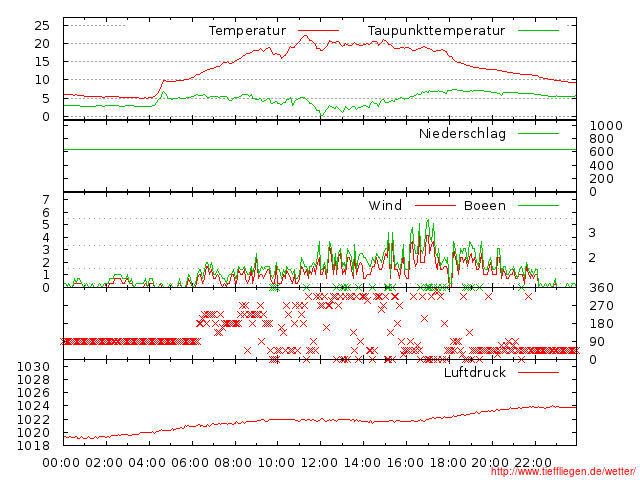Click the Niederschlag legend label
The image size is (640, 480).
click(x=462, y=133)
